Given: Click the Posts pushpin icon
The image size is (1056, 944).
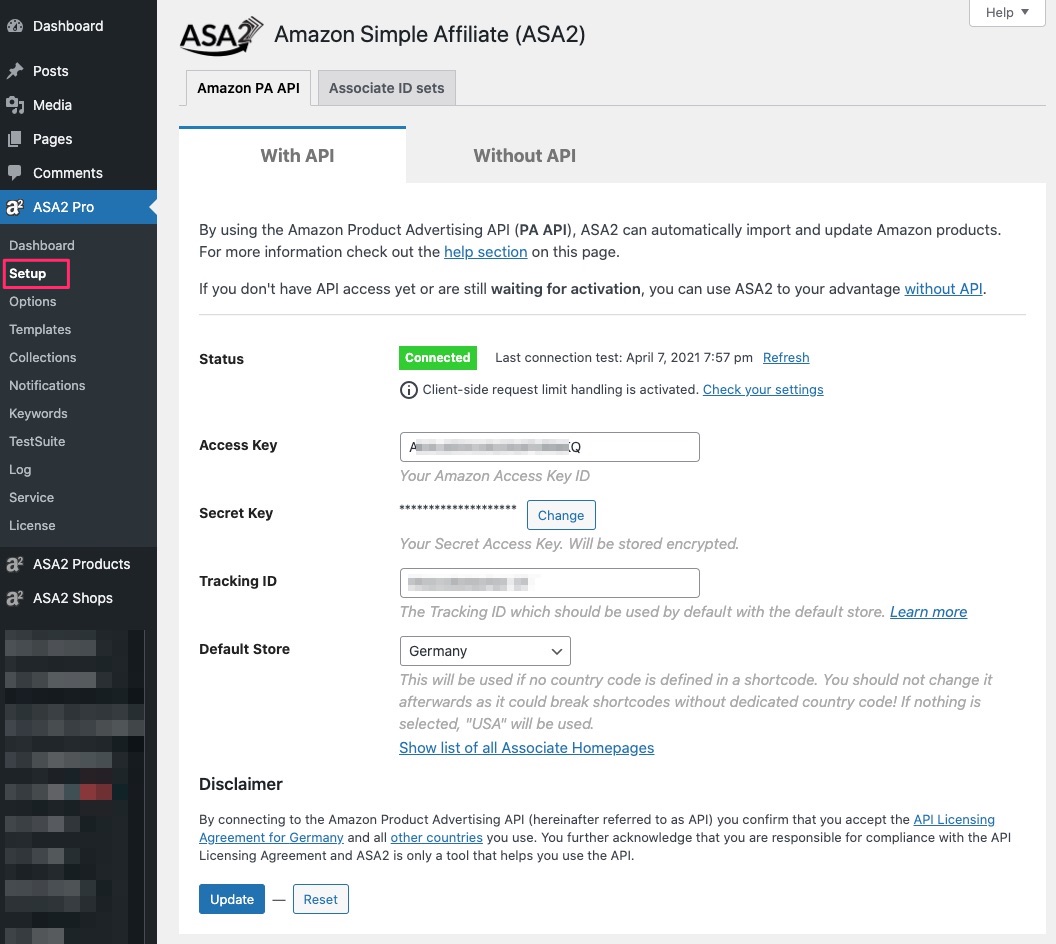Looking at the screenshot, I should [x=18, y=71].
